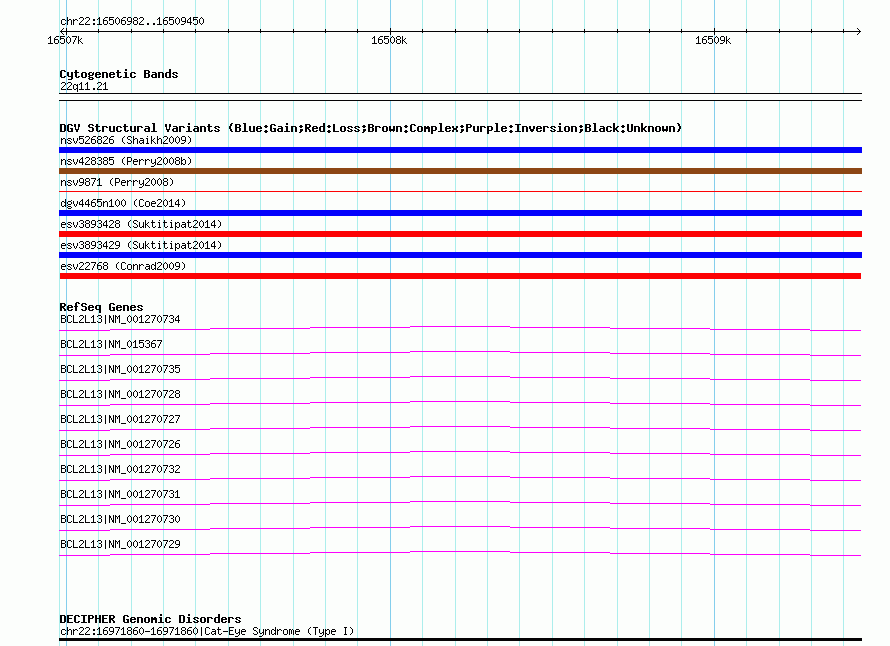Click the esv3893428 (Suktitipat2014) label
This screenshot has width=890, height=646.
[x=141, y=224]
